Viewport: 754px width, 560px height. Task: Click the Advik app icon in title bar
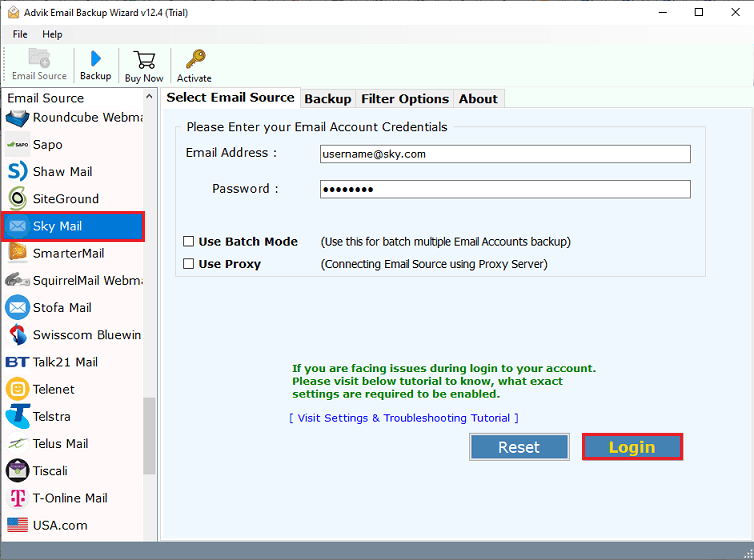coord(13,12)
